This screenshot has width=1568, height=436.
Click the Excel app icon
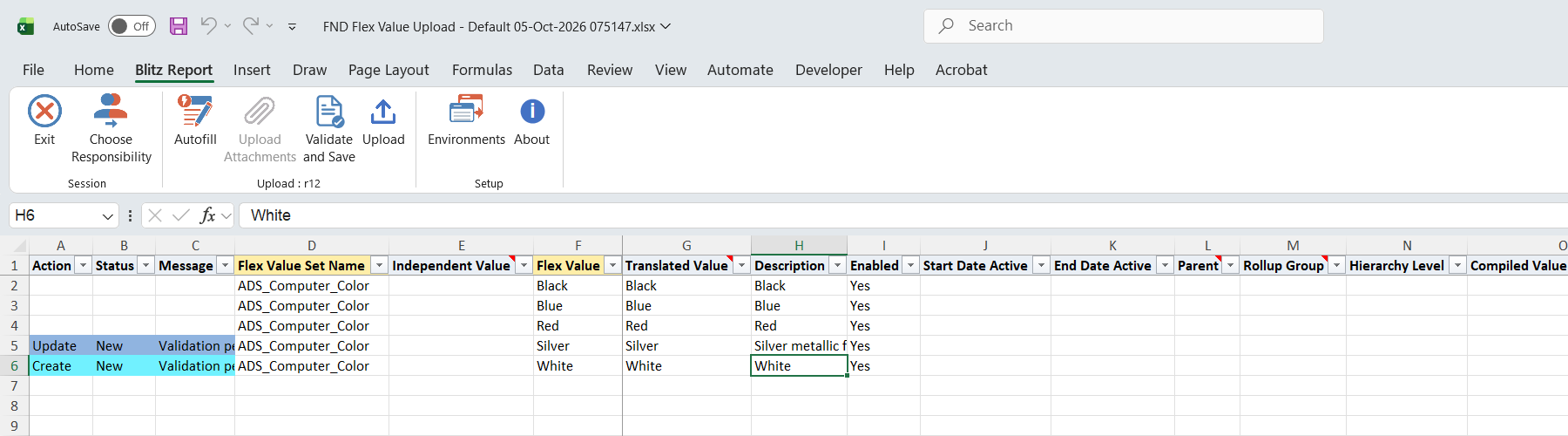[25, 26]
